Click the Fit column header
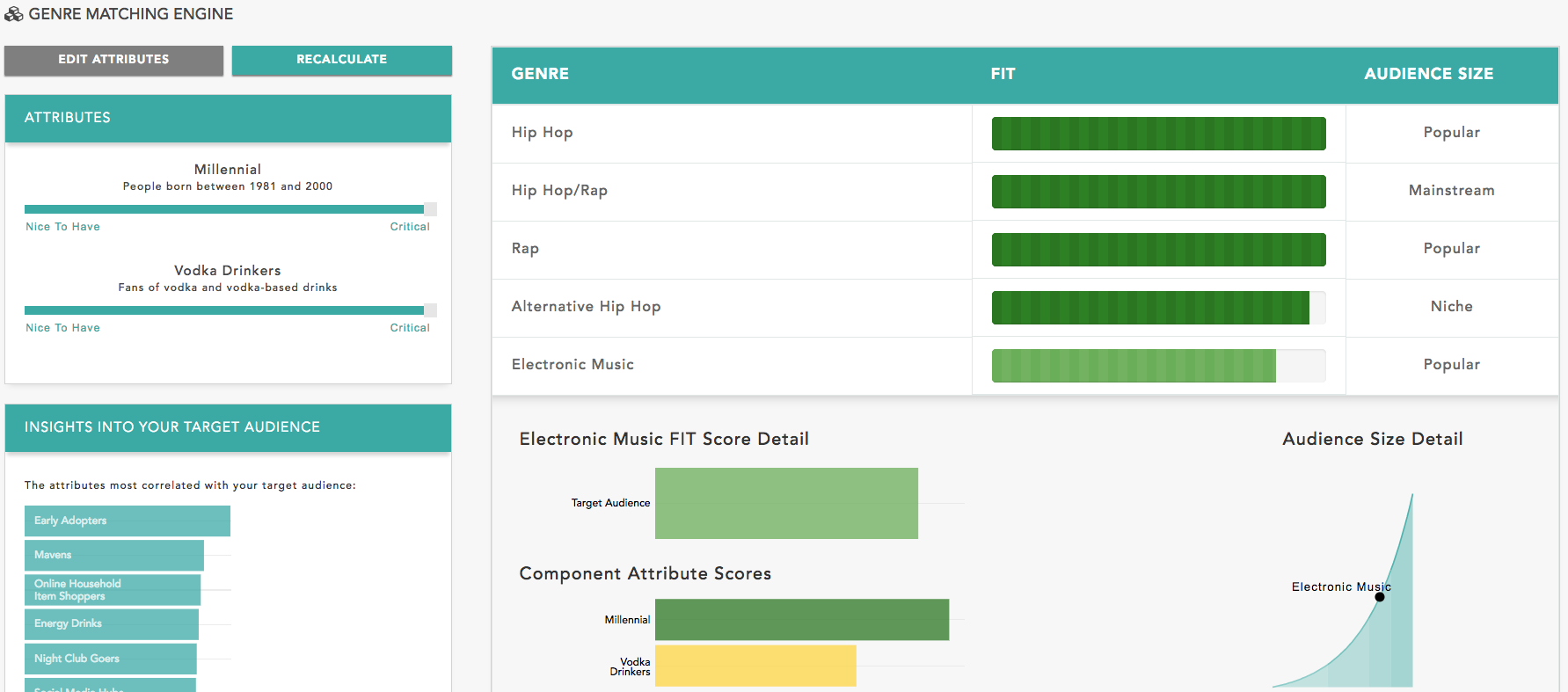 point(1003,74)
